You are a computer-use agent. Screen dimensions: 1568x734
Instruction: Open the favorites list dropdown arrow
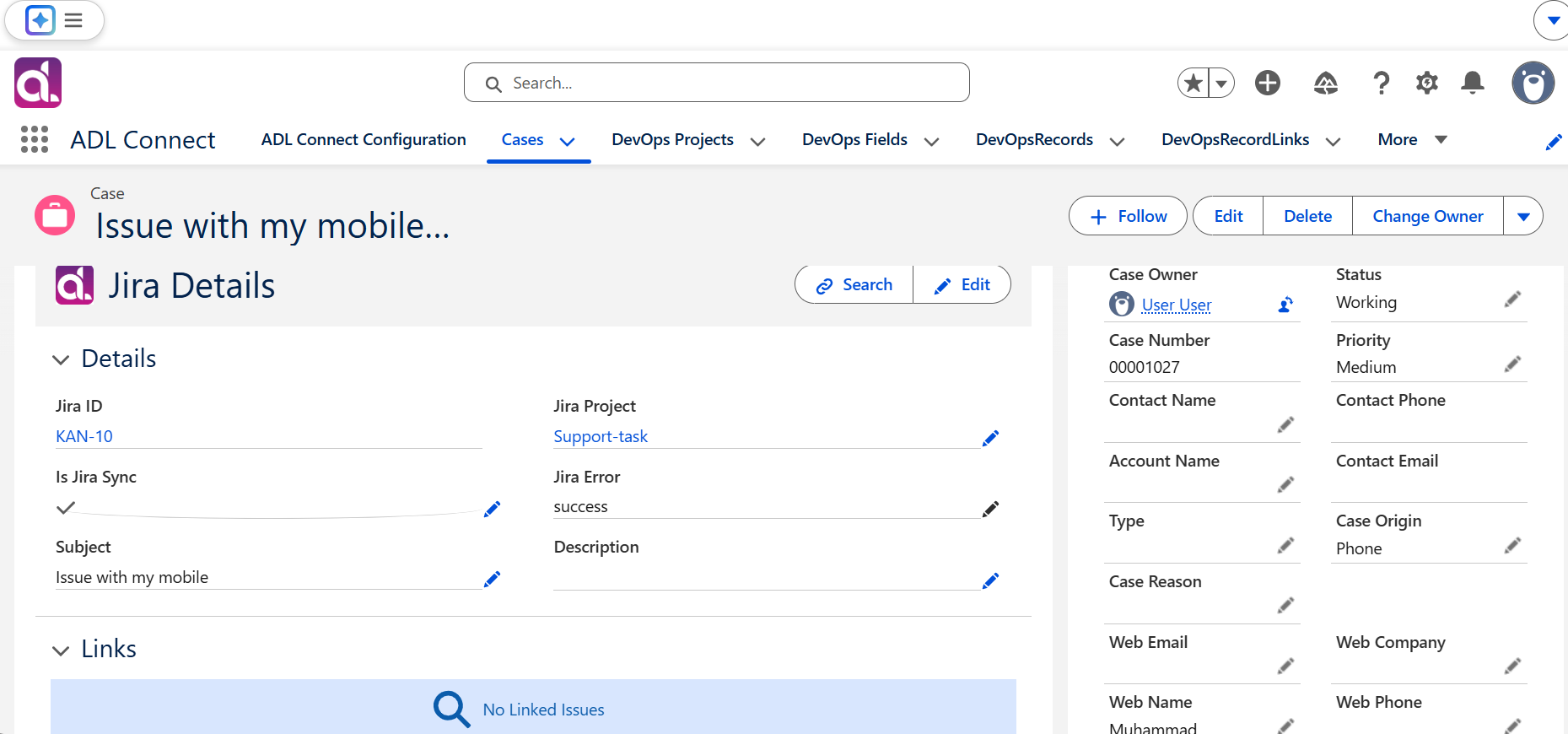point(1221,83)
